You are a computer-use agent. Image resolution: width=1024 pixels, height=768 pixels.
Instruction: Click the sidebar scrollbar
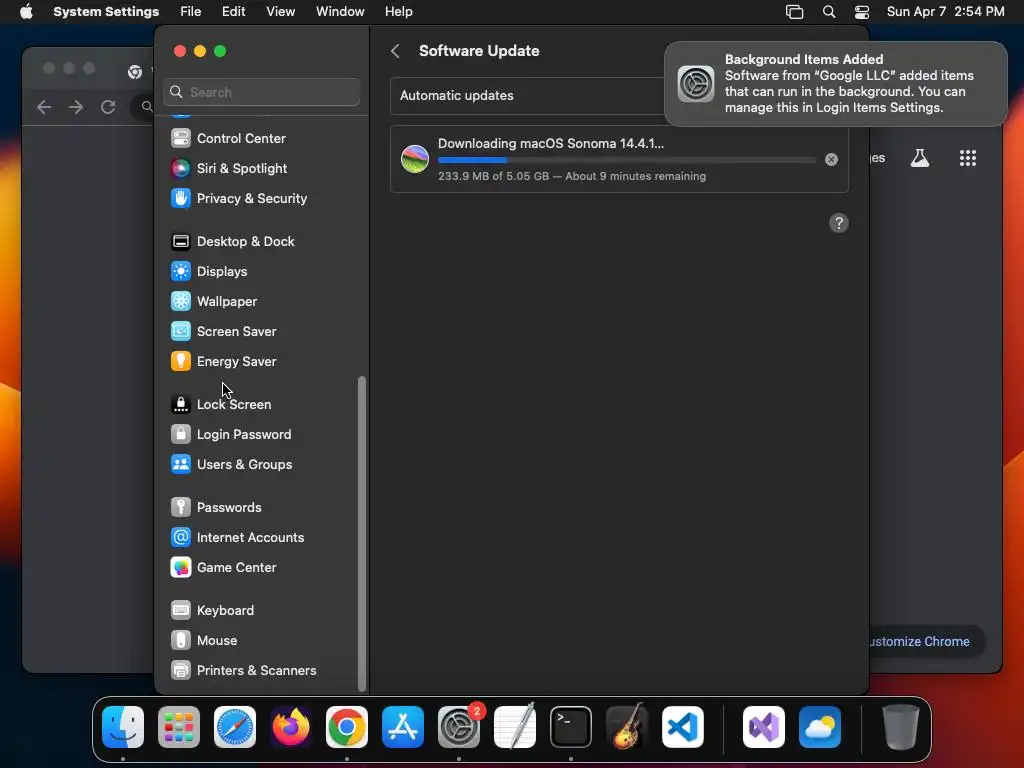click(362, 533)
